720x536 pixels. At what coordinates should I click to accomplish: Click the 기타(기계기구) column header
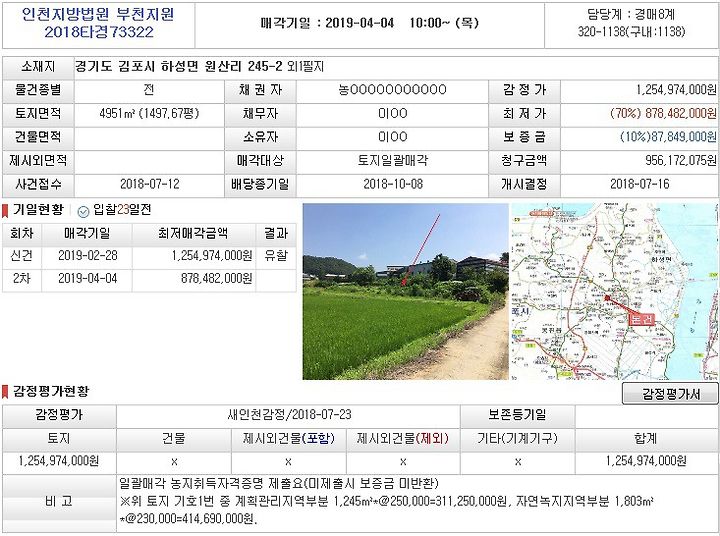pos(518,439)
